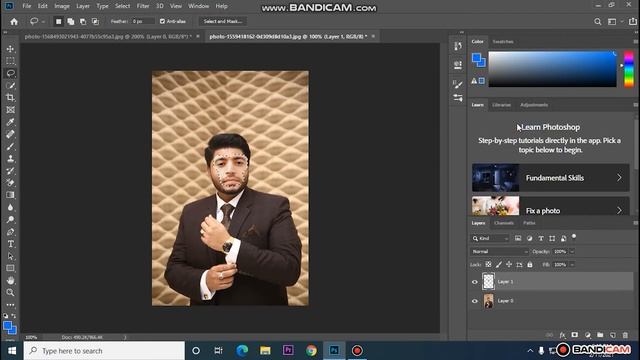
Task: Click the foreground color swatch in toolbox
Action: [8, 326]
